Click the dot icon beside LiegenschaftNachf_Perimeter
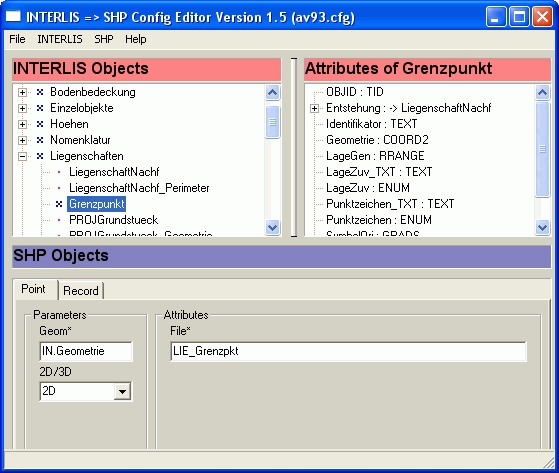This screenshot has height=473, width=559. (59, 188)
